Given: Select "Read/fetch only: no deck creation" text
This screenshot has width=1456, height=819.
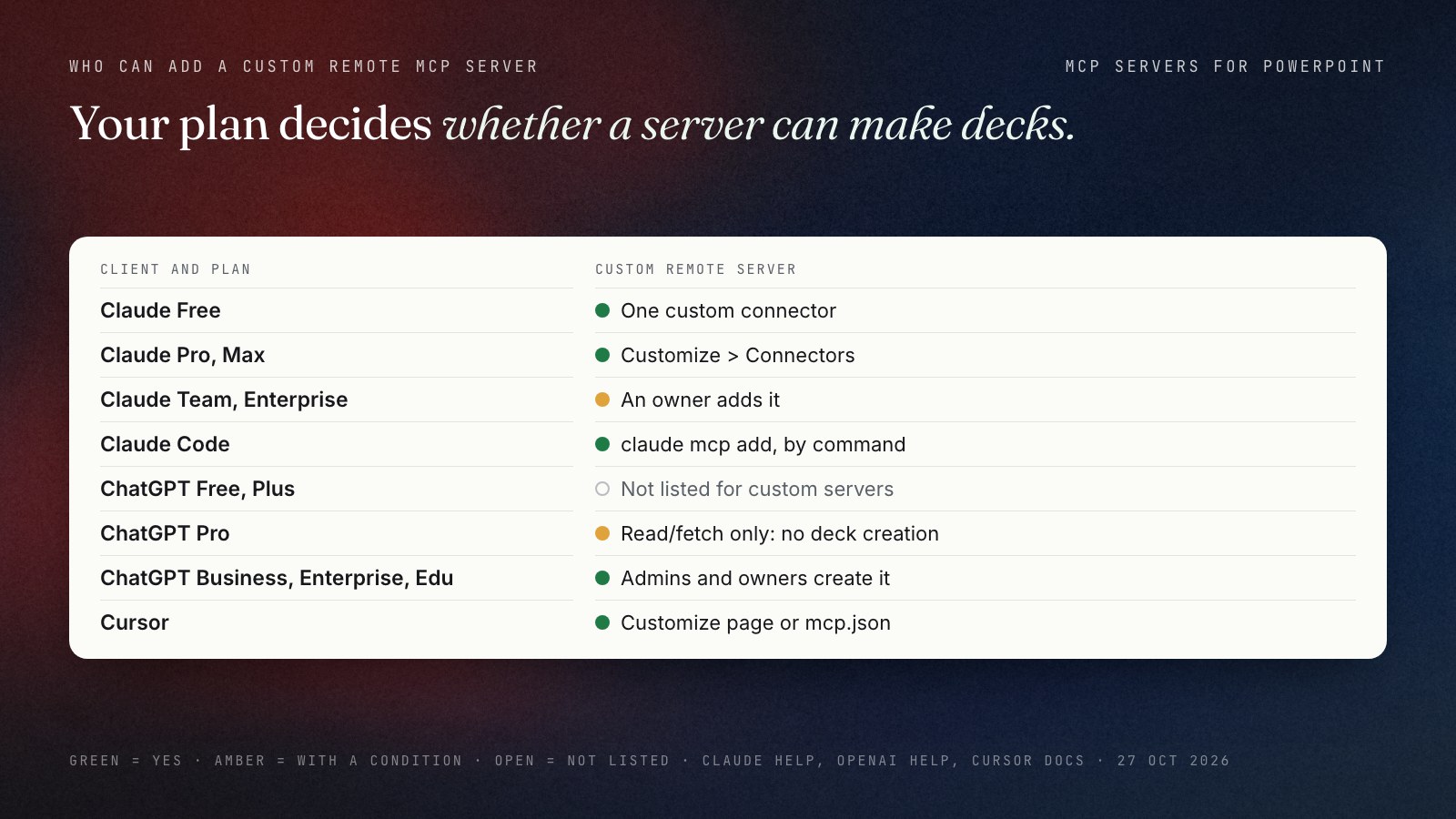Looking at the screenshot, I should coord(780,533).
